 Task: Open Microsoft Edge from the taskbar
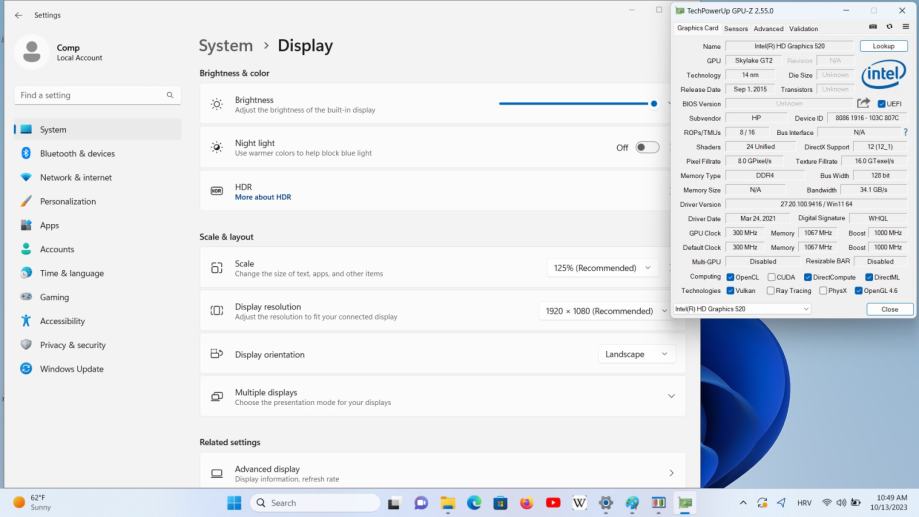474,503
